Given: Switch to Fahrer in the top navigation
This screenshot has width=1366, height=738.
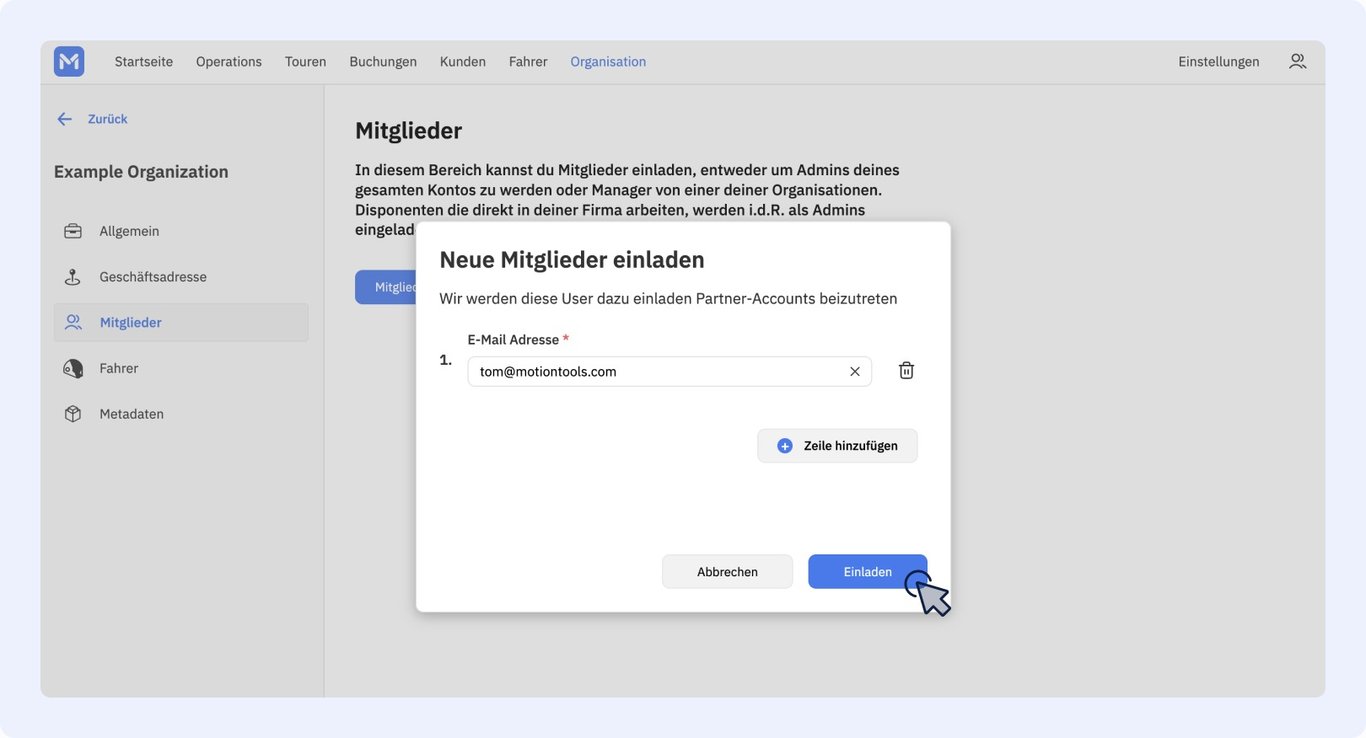Looking at the screenshot, I should coord(528,61).
